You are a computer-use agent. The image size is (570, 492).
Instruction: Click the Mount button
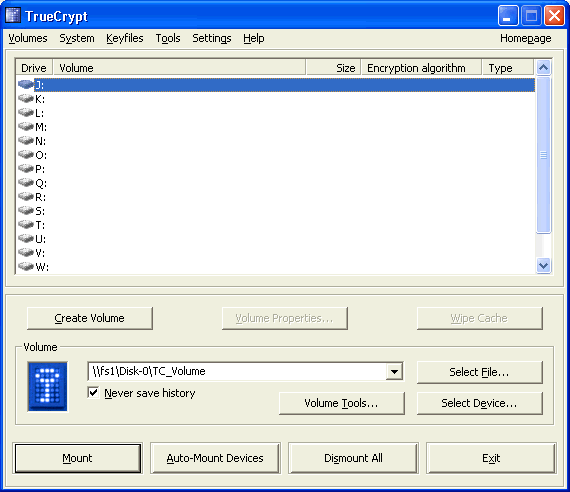(x=77, y=458)
